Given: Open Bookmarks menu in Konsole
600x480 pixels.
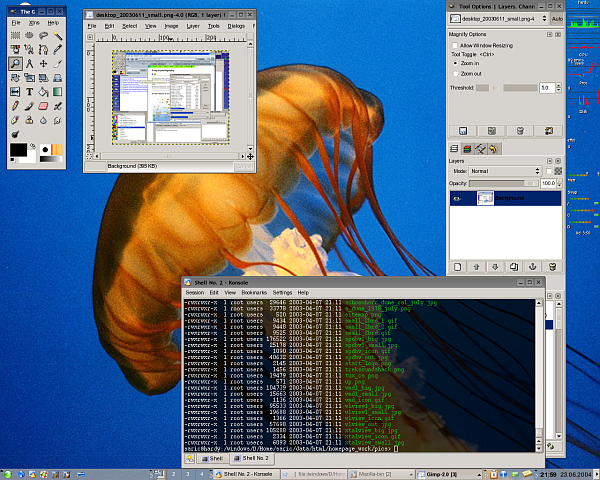Looking at the screenshot, I should click(254, 292).
